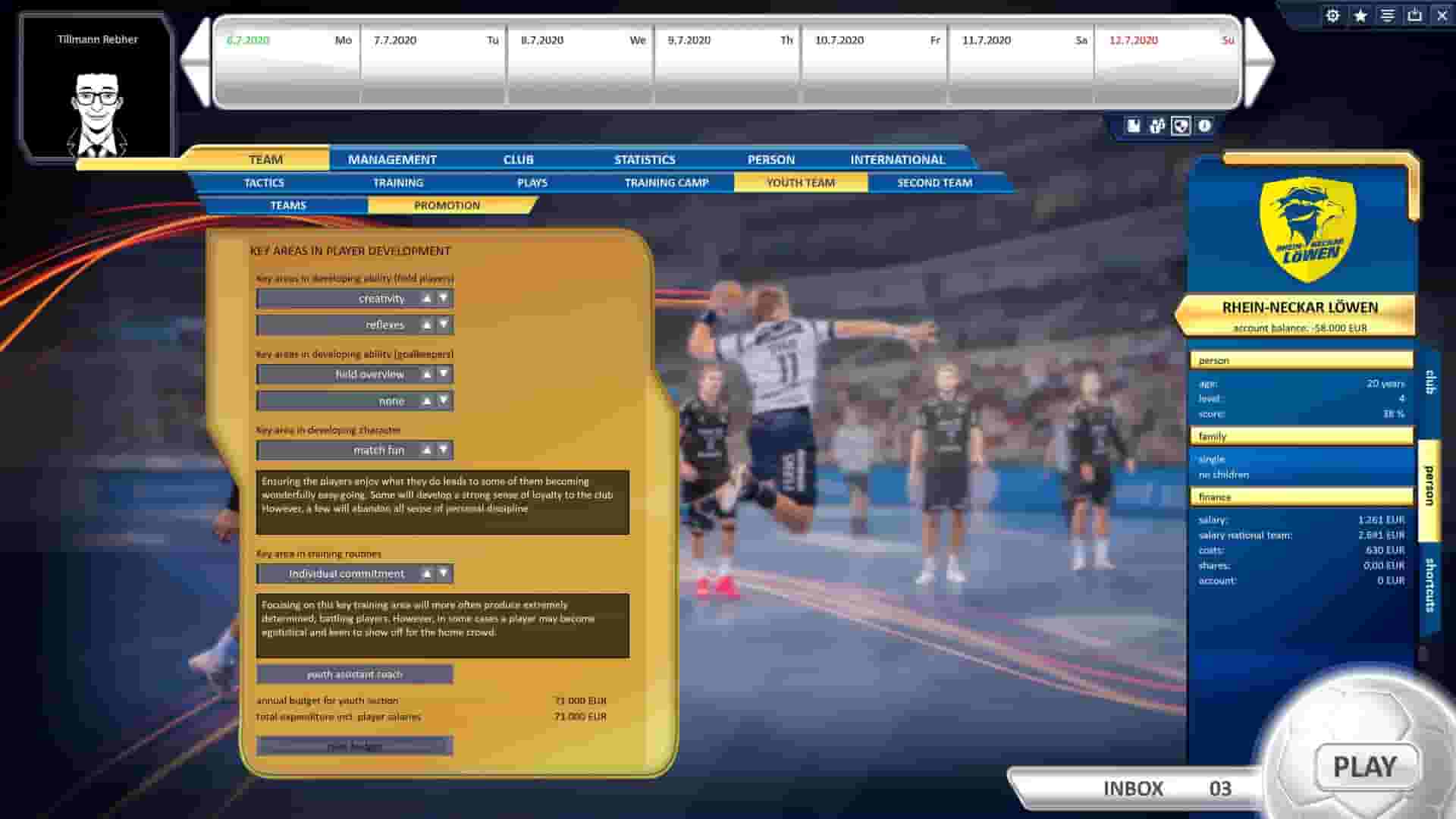Screen dimensions: 1456x819
Task: Open the settings gear icon
Action: 1332,14
